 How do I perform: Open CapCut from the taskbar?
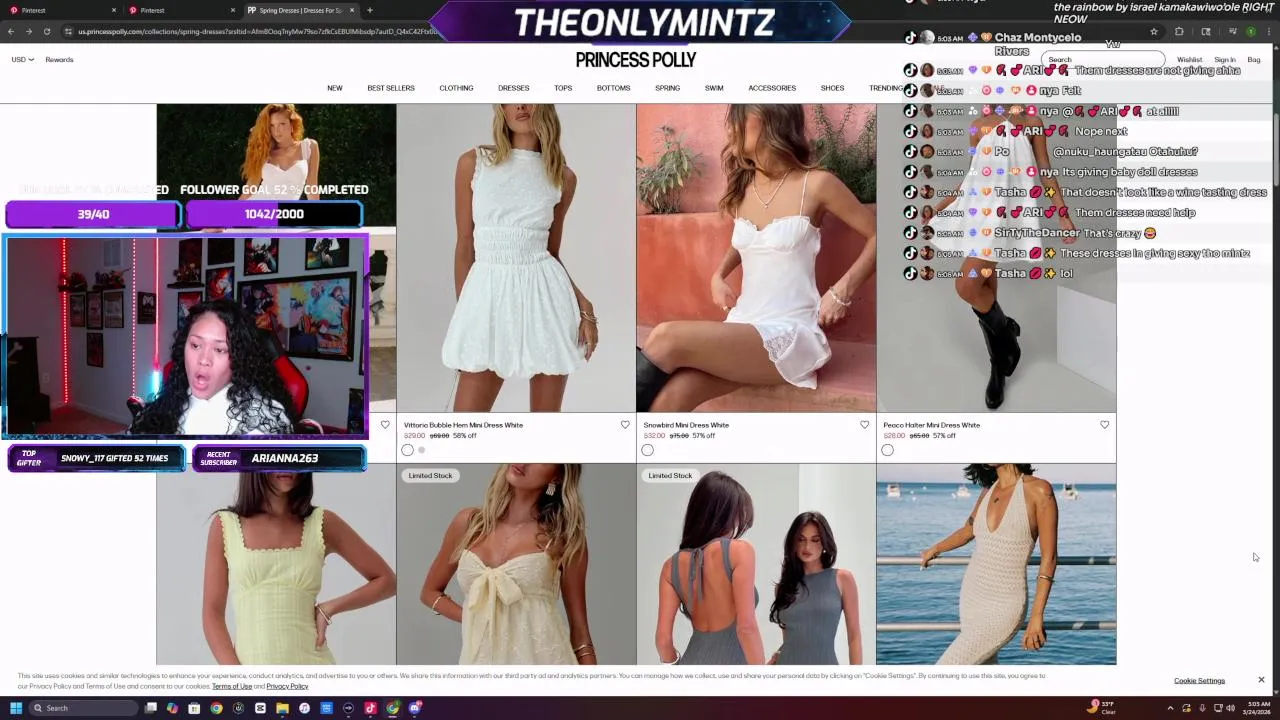pos(260,708)
